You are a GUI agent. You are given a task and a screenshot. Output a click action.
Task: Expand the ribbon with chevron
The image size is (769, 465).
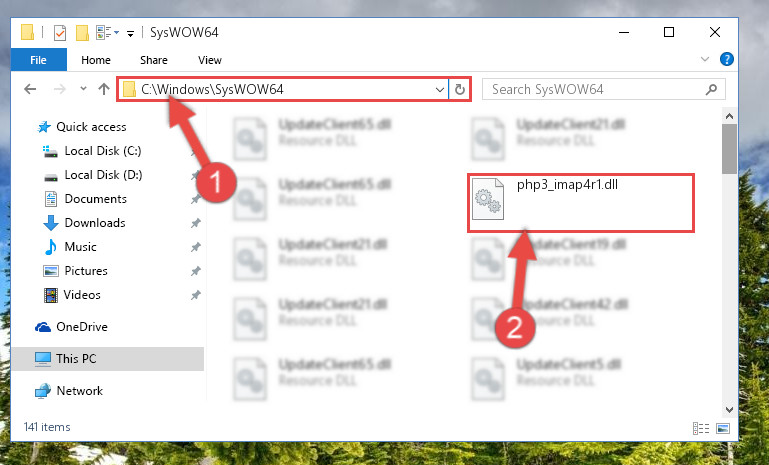pyautogui.click(x=705, y=59)
